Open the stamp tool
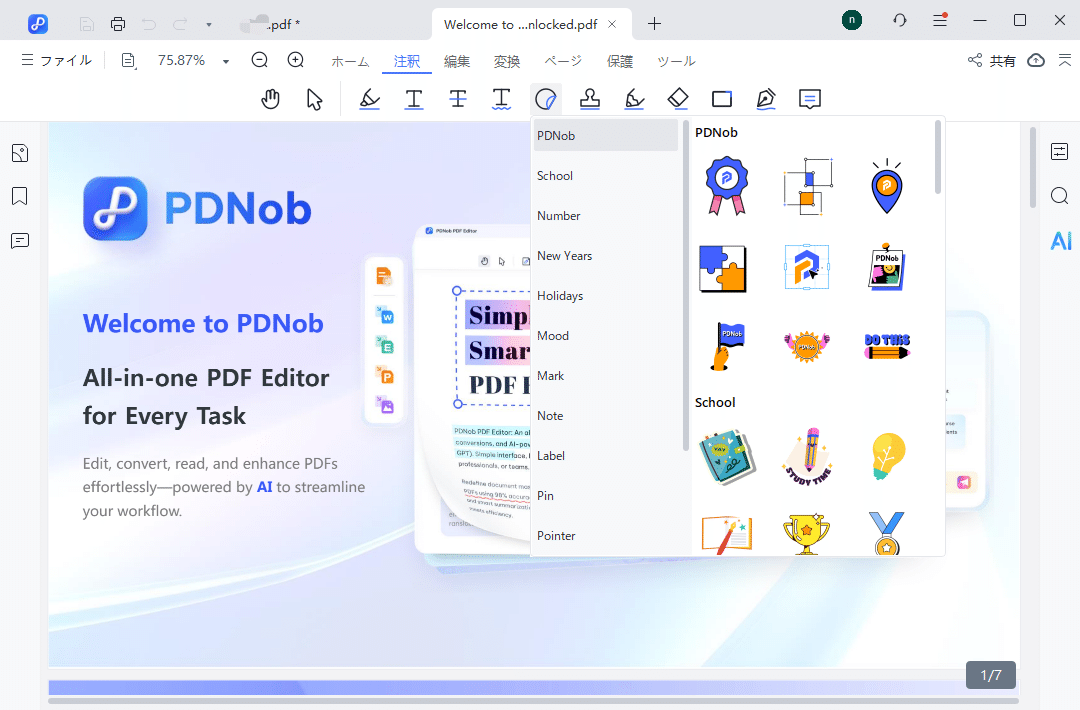This screenshot has width=1080, height=710. [x=590, y=99]
